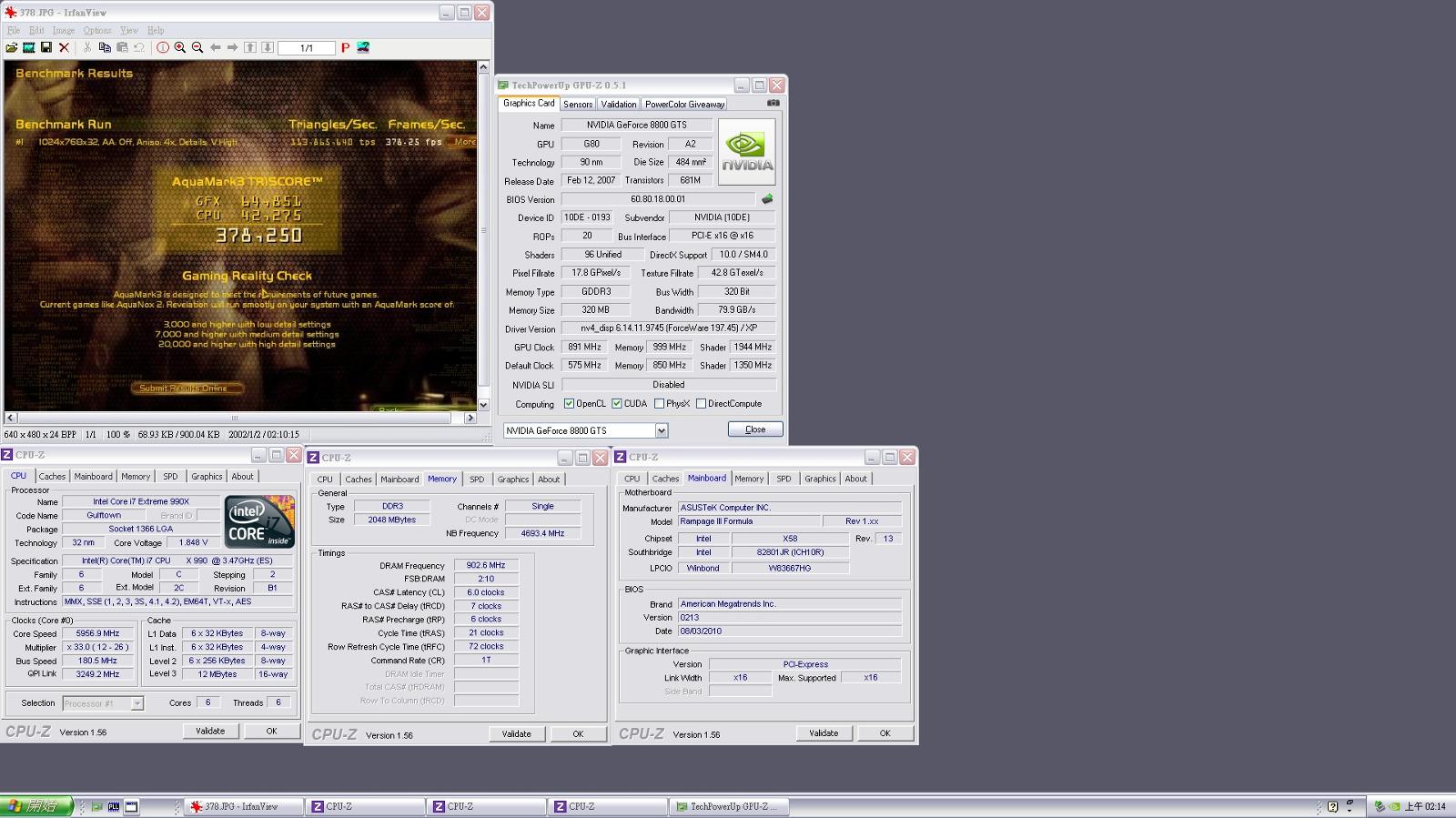Open the PowerColor Giveaway tab in GPU-Z
Viewport: 1456px width, 818px height.
tap(684, 104)
